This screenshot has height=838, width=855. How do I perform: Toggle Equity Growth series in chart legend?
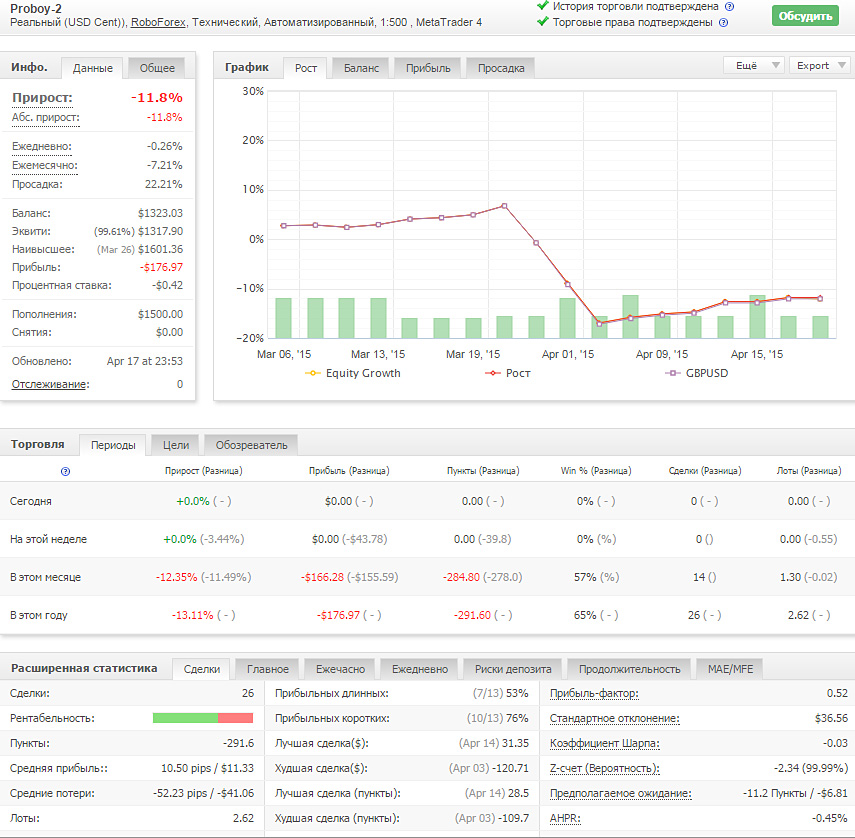pyautogui.click(x=353, y=373)
